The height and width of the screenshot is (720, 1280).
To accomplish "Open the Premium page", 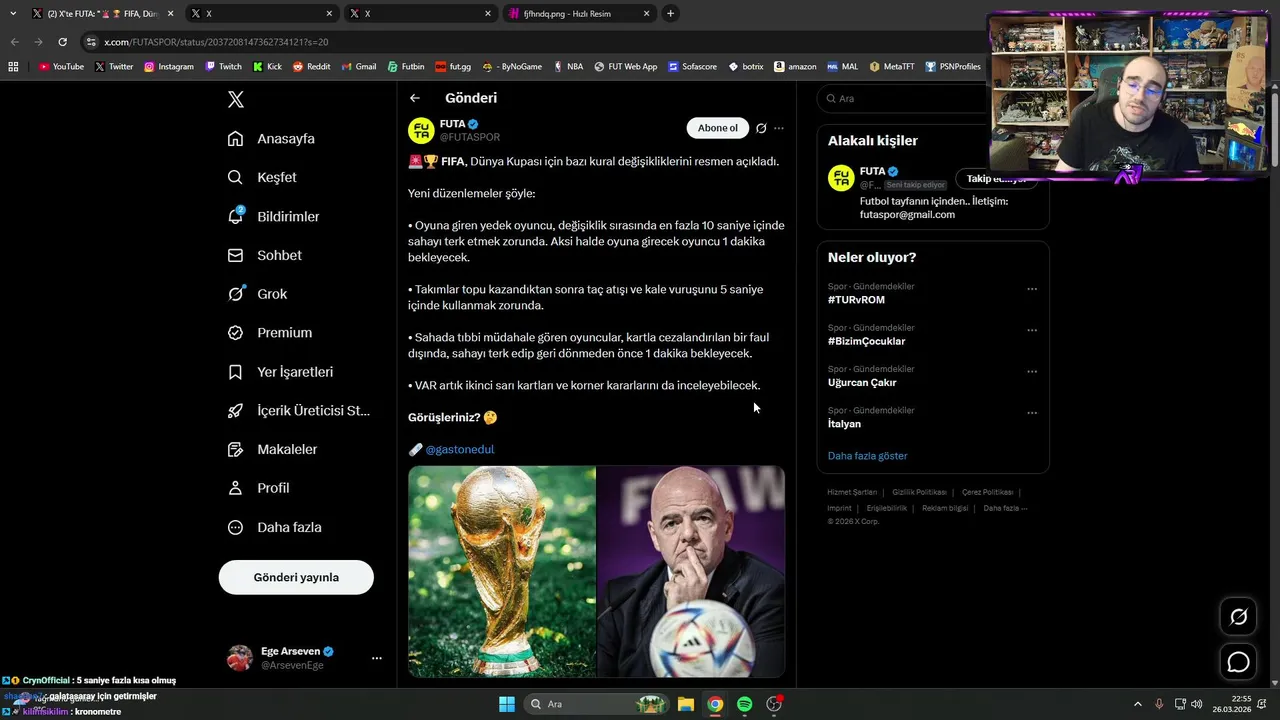I will (270, 332).
